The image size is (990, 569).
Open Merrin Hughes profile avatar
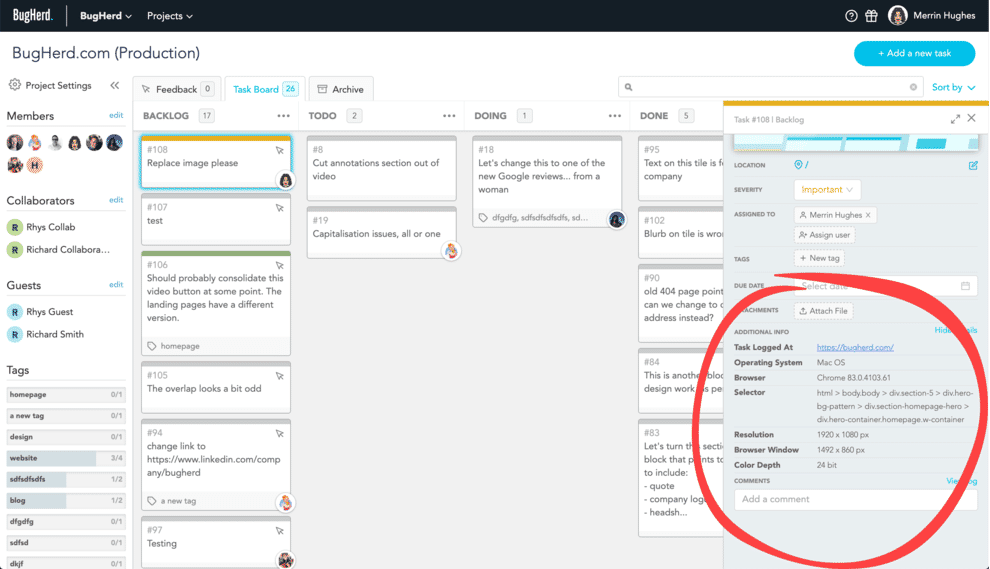point(897,15)
